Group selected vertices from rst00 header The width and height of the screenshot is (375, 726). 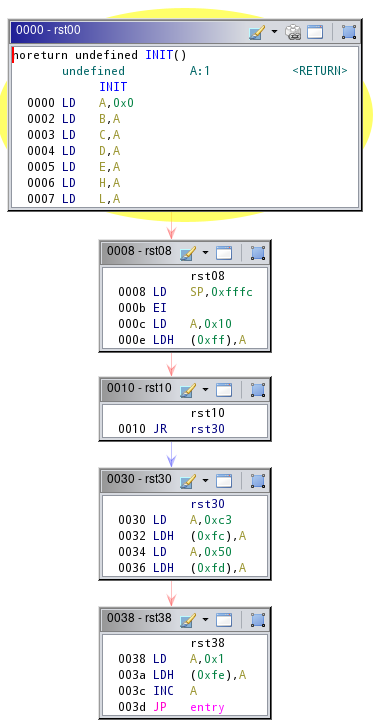coord(349,32)
